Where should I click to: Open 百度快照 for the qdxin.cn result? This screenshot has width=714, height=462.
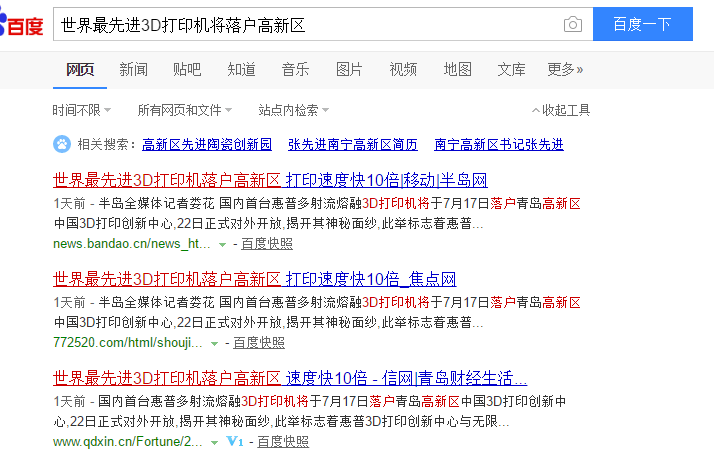click(283, 441)
